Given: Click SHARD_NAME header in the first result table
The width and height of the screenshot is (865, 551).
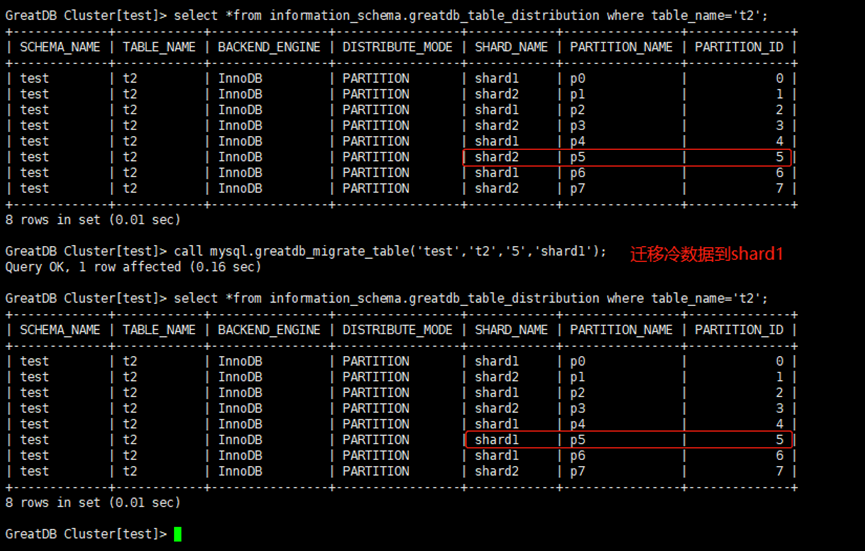Looking at the screenshot, I should (511, 47).
